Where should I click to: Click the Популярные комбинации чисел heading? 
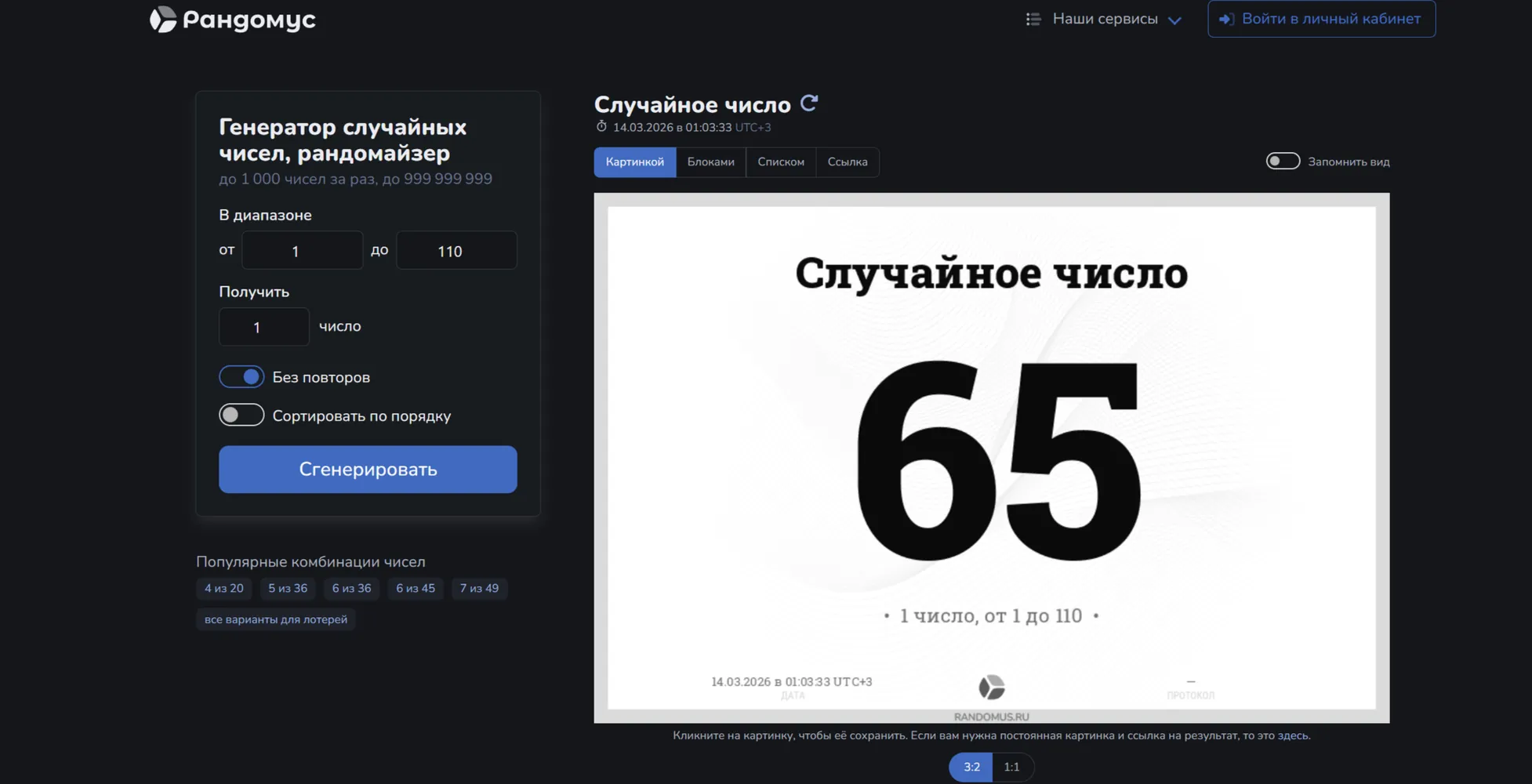[x=310, y=561]
